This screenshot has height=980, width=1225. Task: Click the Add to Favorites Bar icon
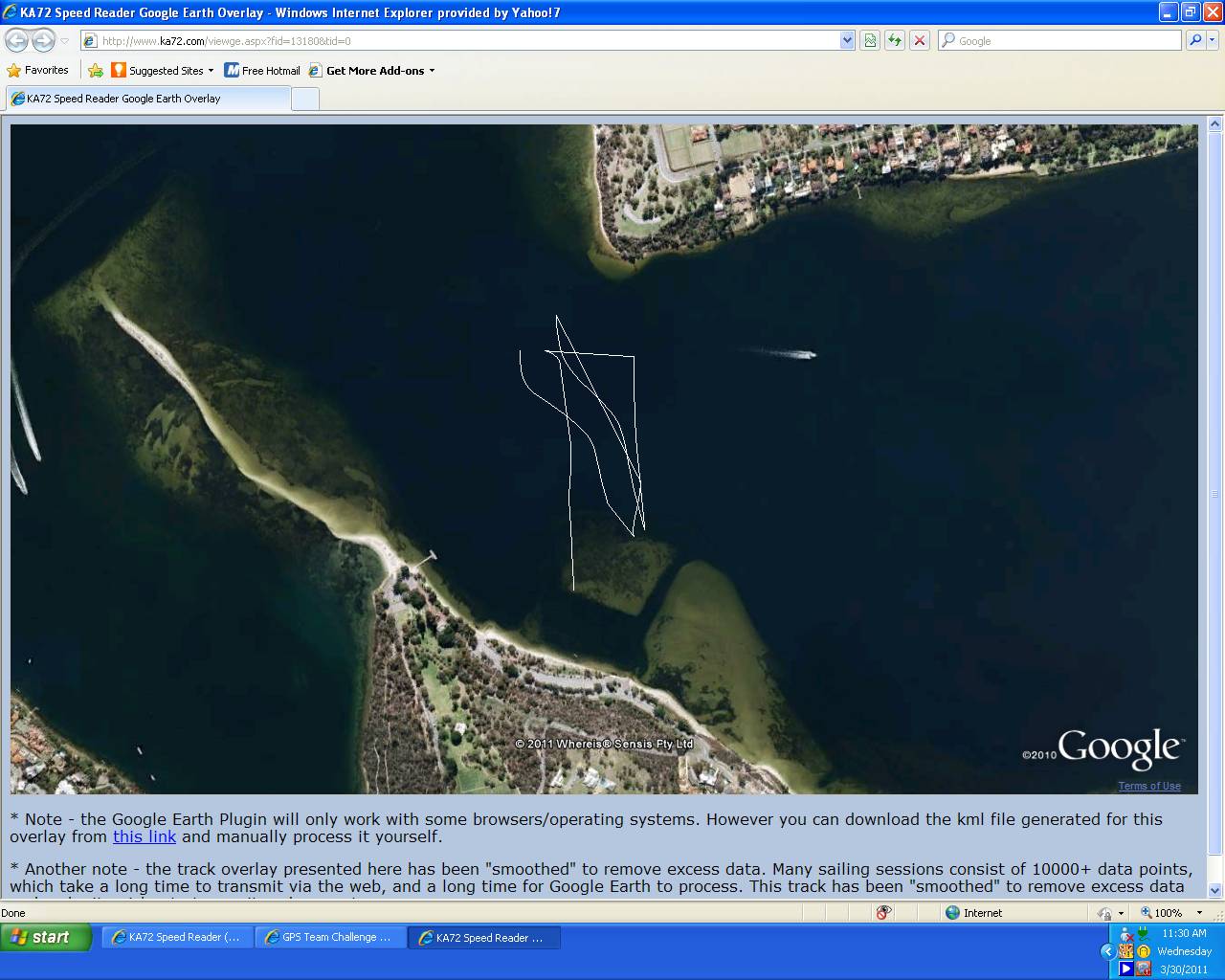[96, 71]
